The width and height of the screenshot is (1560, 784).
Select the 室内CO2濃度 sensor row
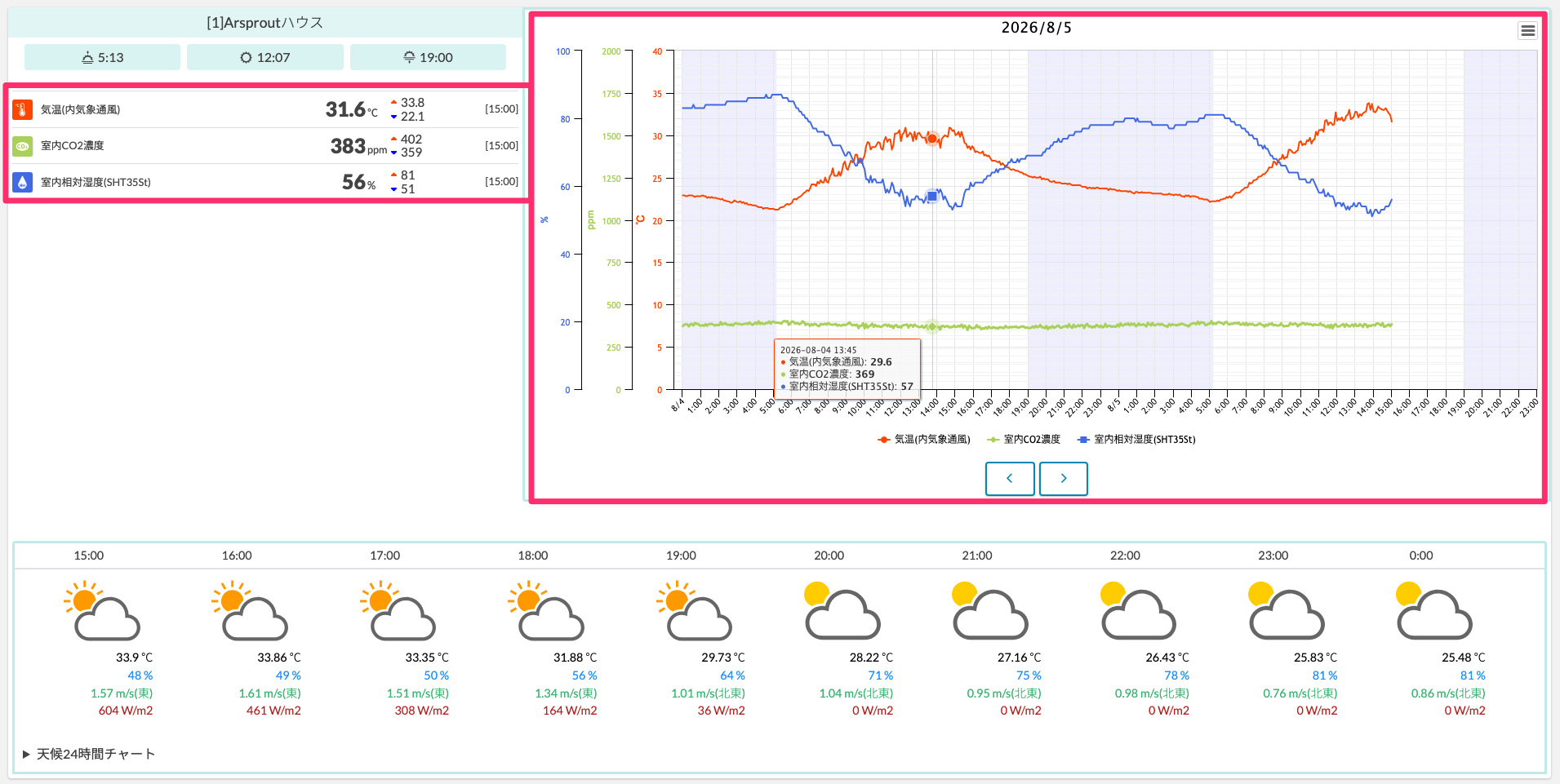point(265,146)
